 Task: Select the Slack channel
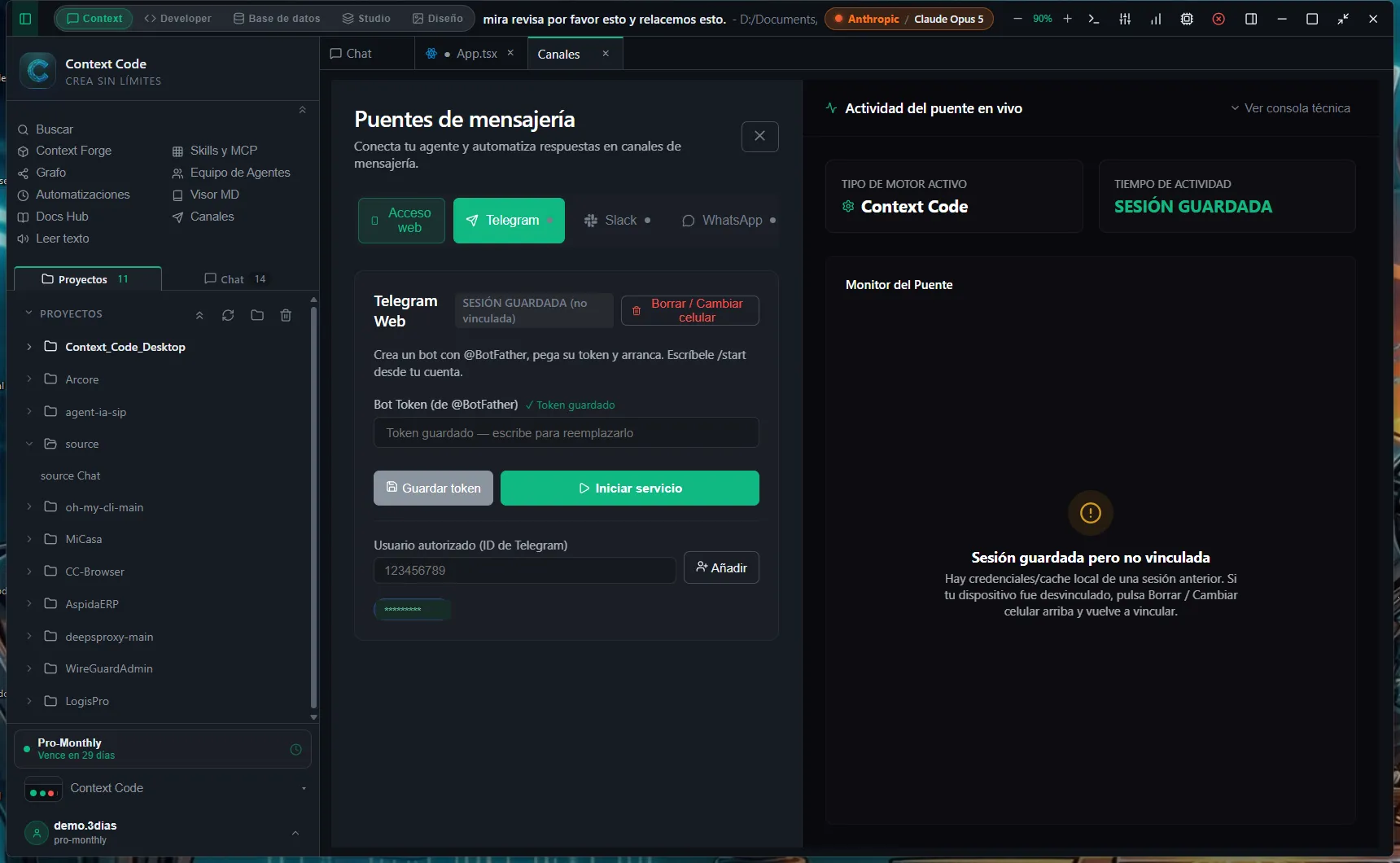pyautogui.click(x=617, y=221)
